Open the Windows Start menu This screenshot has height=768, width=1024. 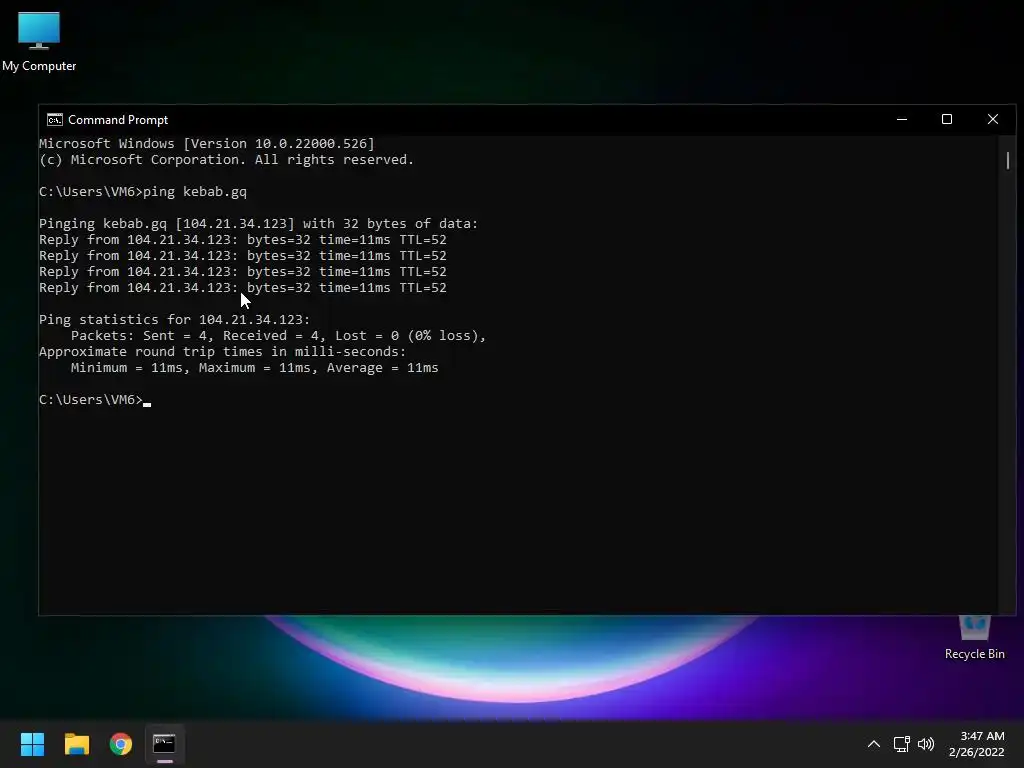pyautogui.click(x=32, y=744)
